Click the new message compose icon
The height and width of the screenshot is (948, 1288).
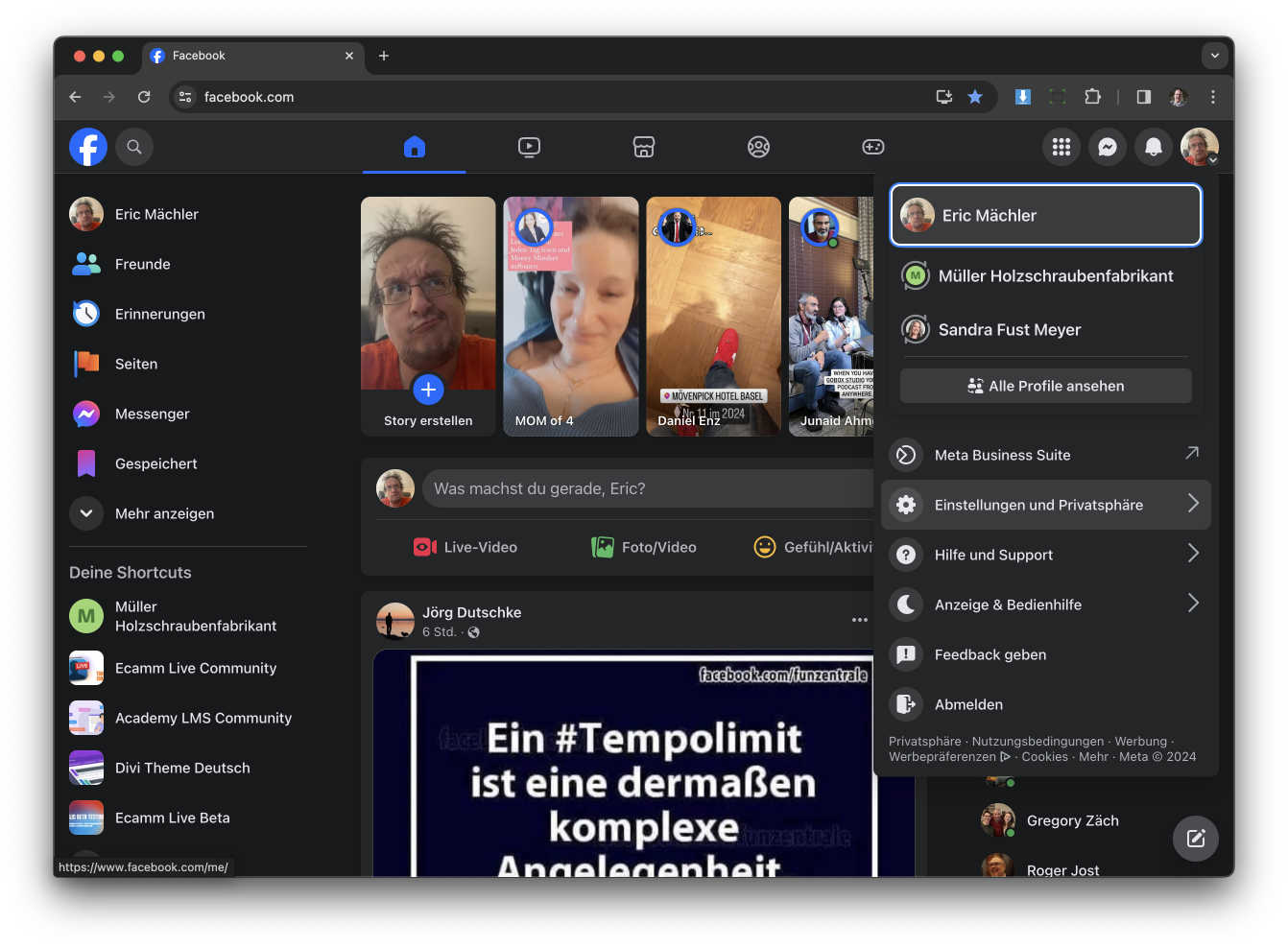pos(1195,838)
